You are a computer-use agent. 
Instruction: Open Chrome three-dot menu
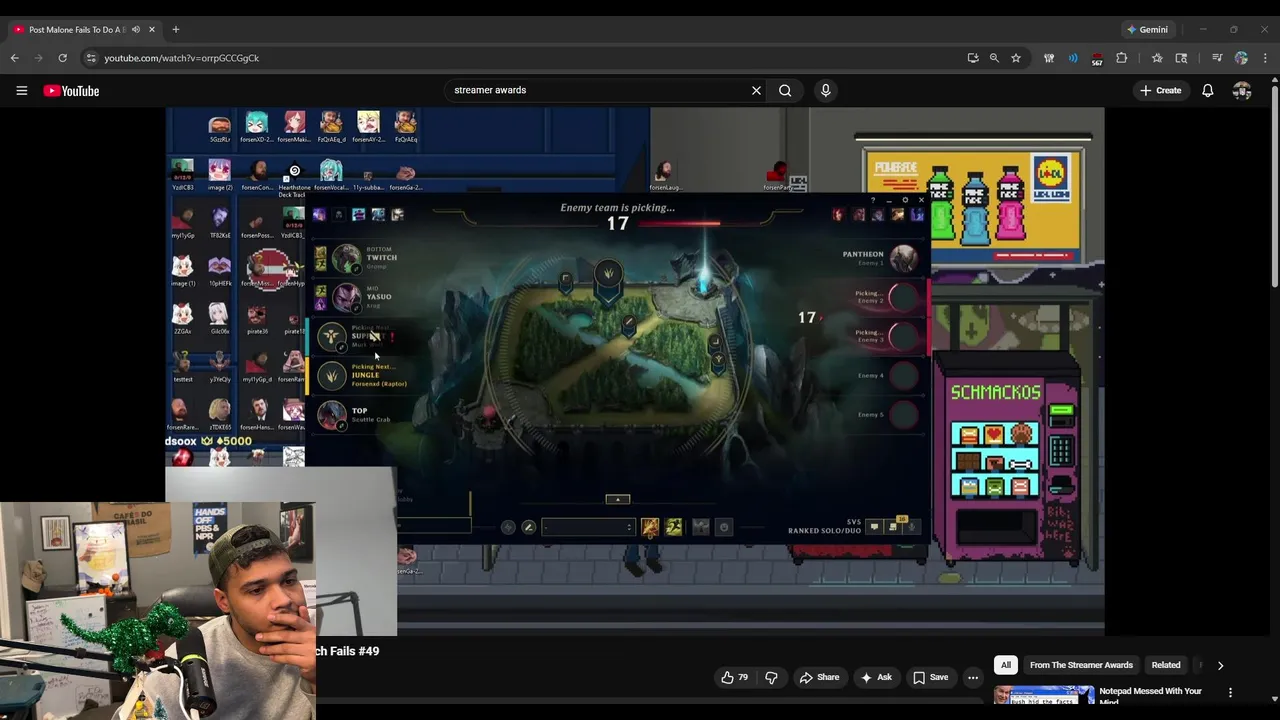(1265, 58)
